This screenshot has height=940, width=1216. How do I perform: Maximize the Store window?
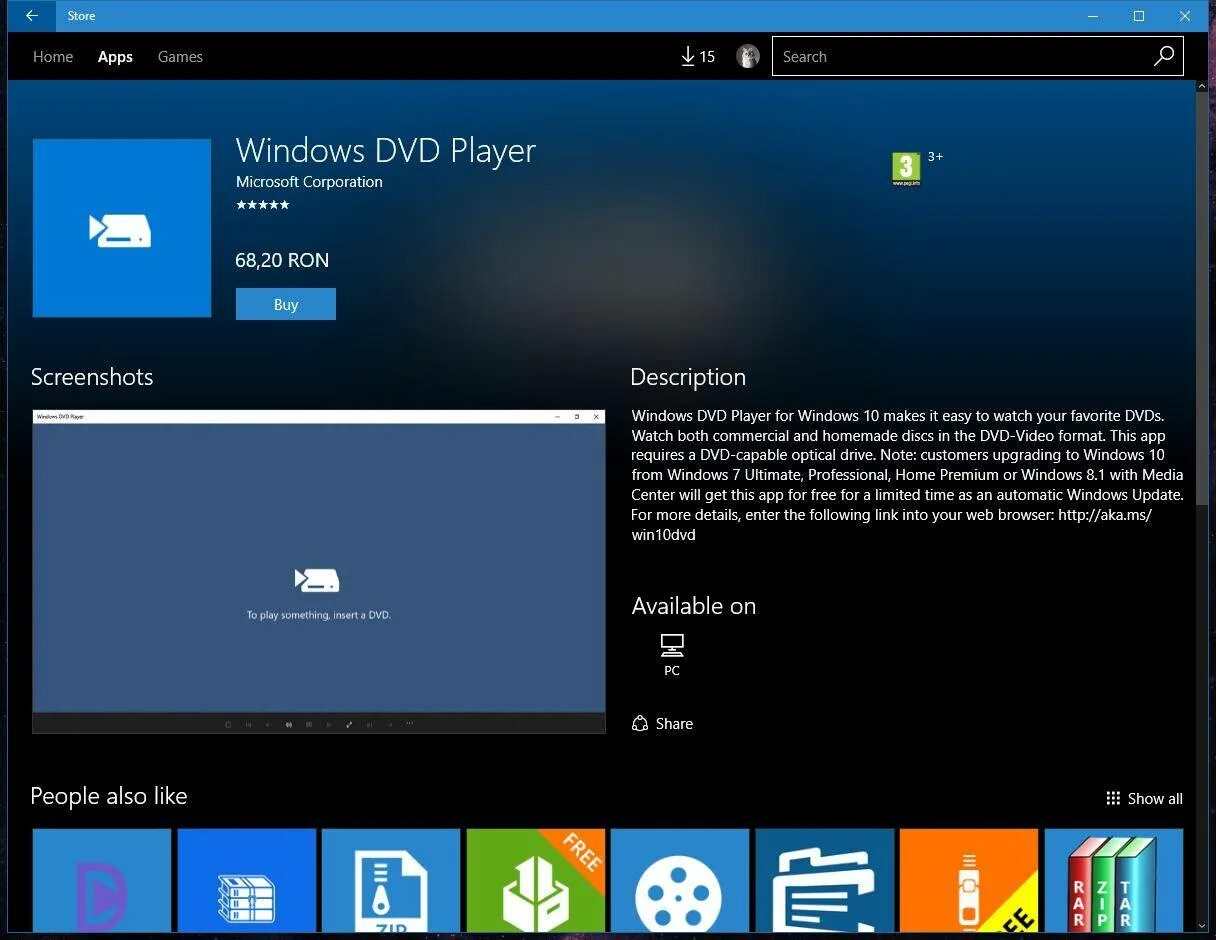(1139, 16)
